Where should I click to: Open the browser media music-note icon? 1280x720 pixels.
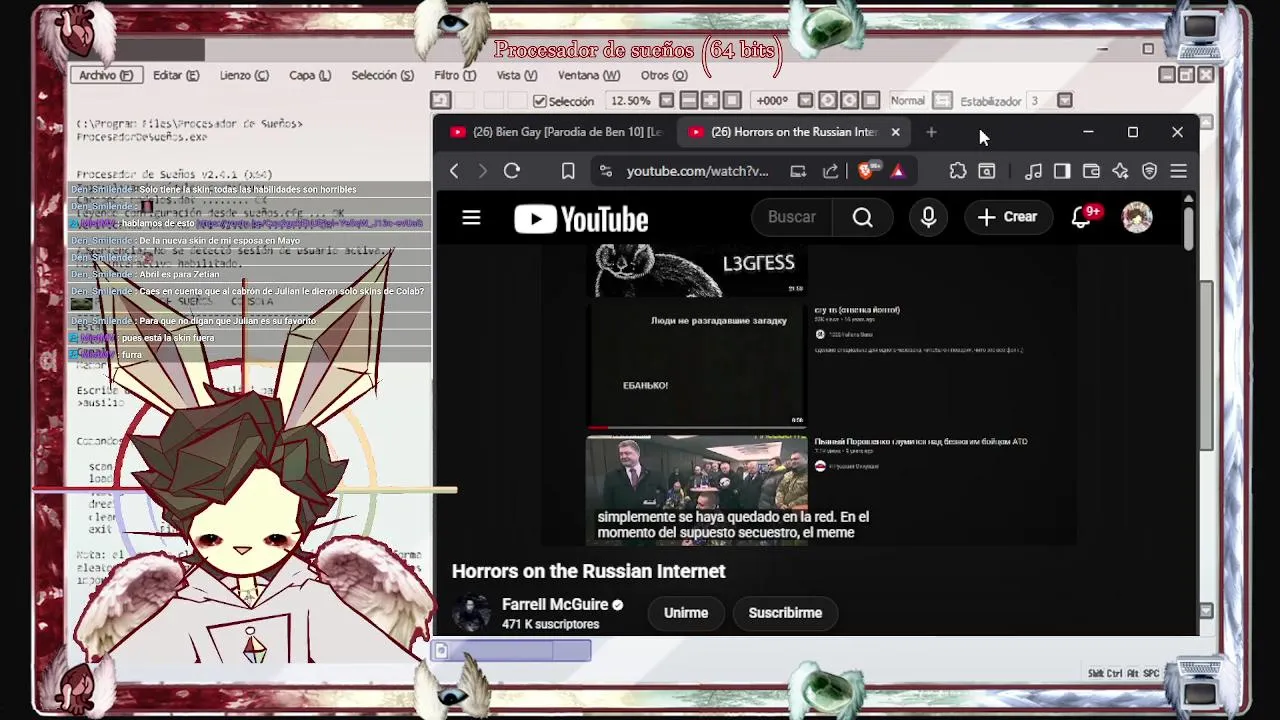(x=1034, y=171)
